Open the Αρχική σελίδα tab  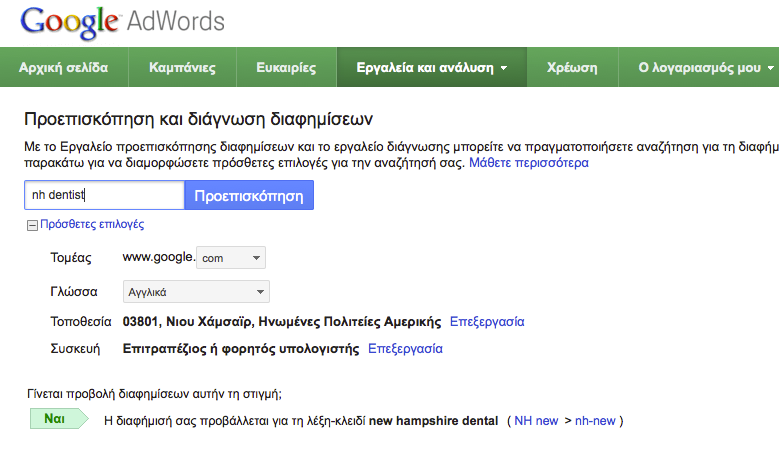point(64,68)
